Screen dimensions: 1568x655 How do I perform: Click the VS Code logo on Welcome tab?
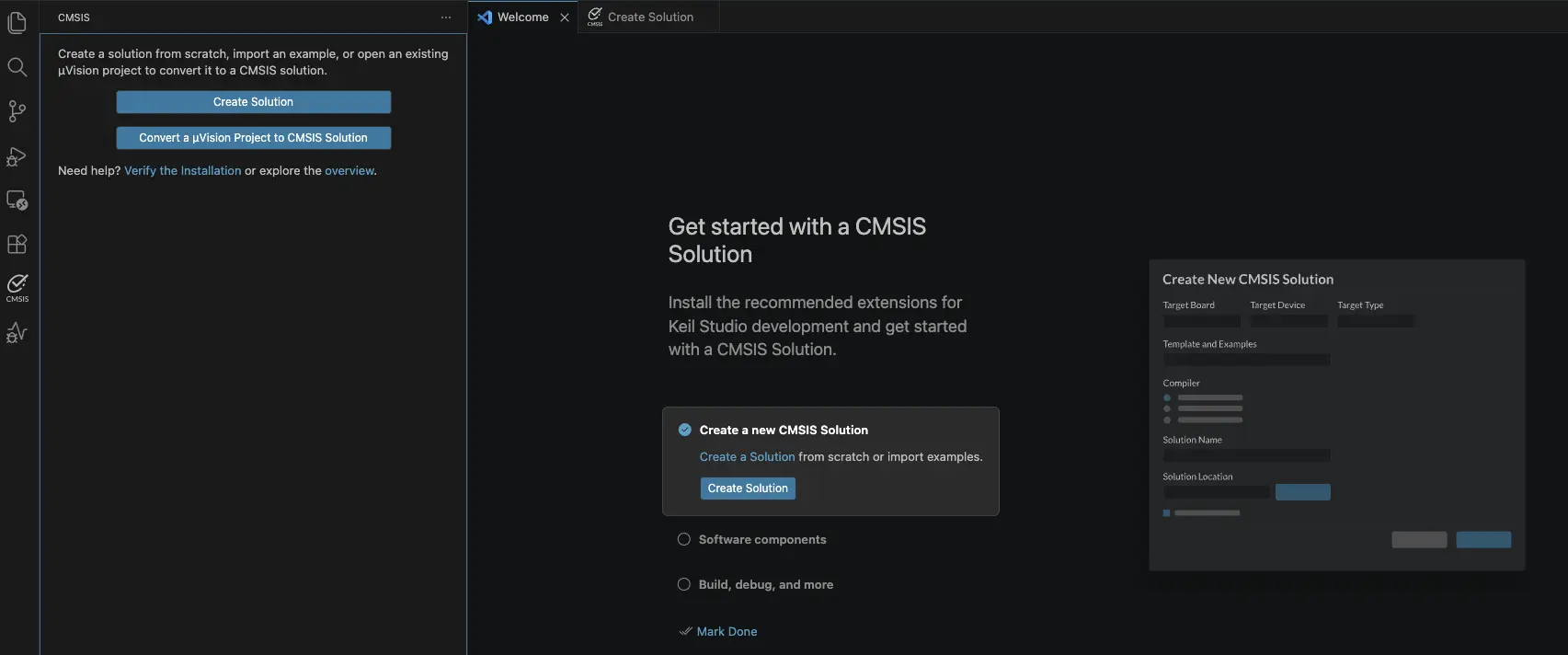point(485,17)
